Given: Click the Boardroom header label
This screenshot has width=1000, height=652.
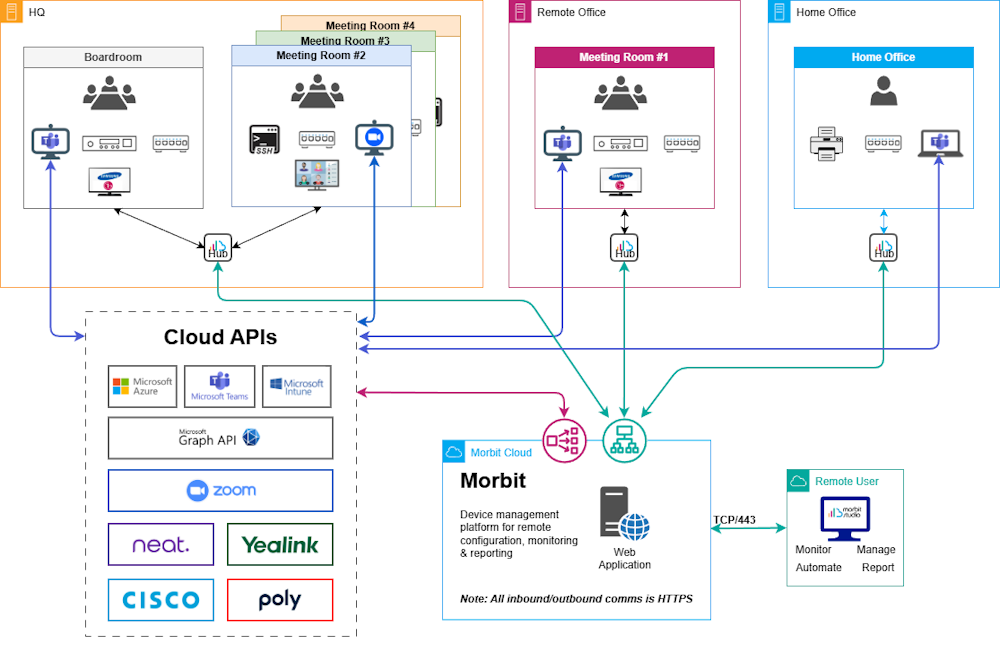Looking at the screenshot, I should [114, 57].
